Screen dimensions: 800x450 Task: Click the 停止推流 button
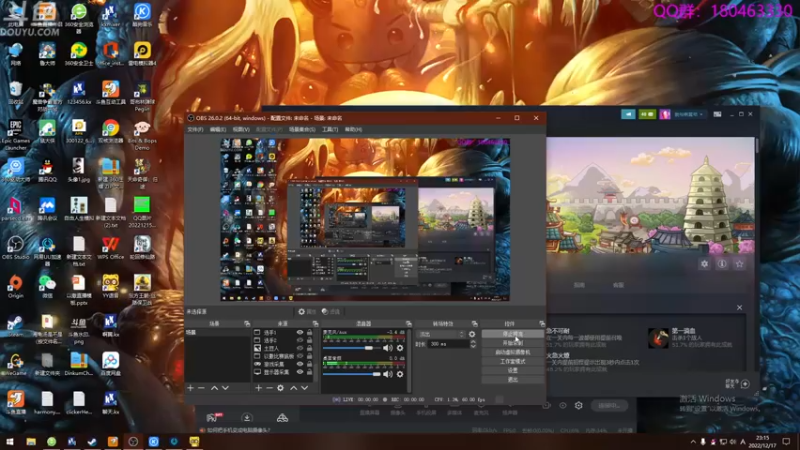pos(513,334)
